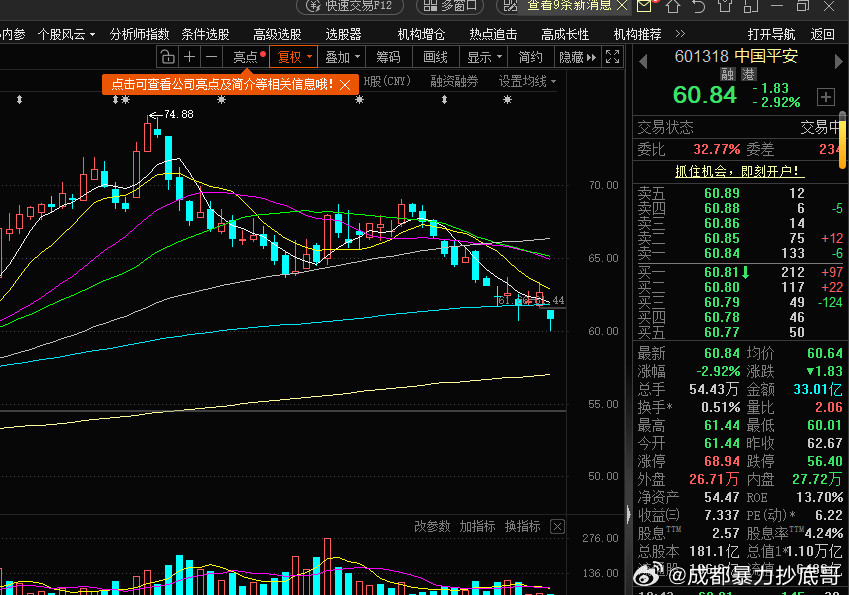Image resolution: width=849 pixels, height=595 pixels.
Task: Zoom in chart with plus icon
Action: pos(190,57)
